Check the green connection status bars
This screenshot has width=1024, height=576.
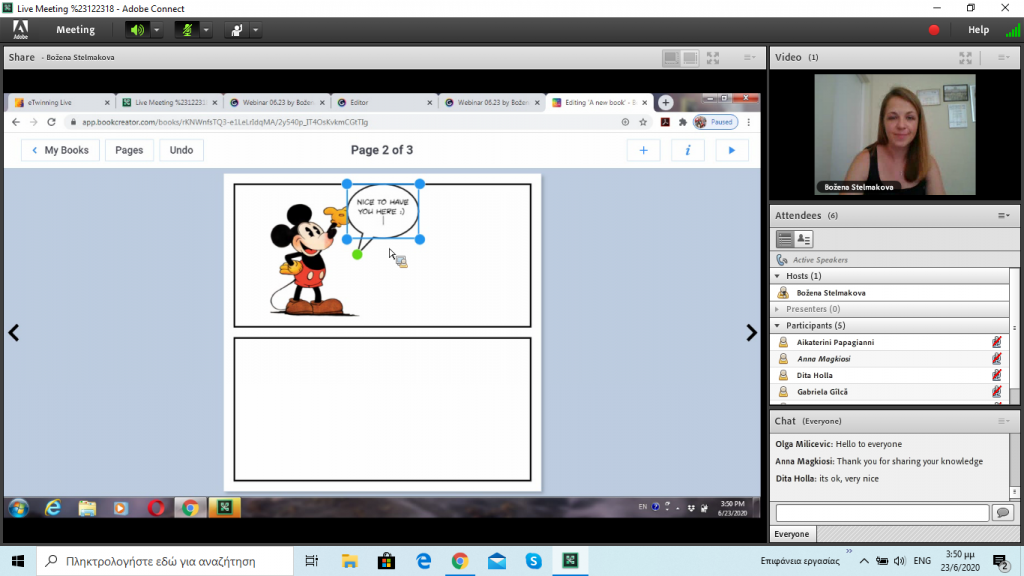1013,29
